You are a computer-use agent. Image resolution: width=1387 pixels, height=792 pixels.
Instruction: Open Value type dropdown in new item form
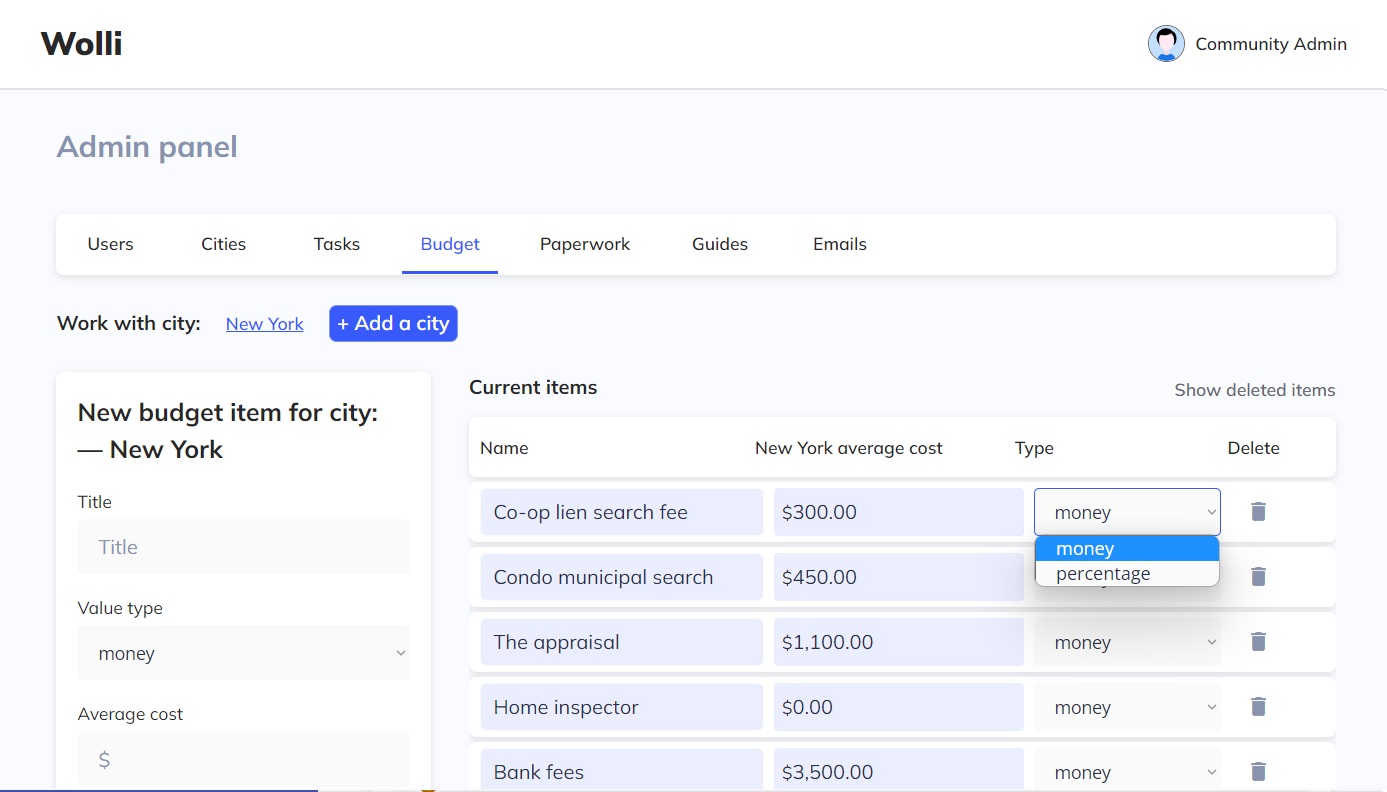click(x=243, y=654)
